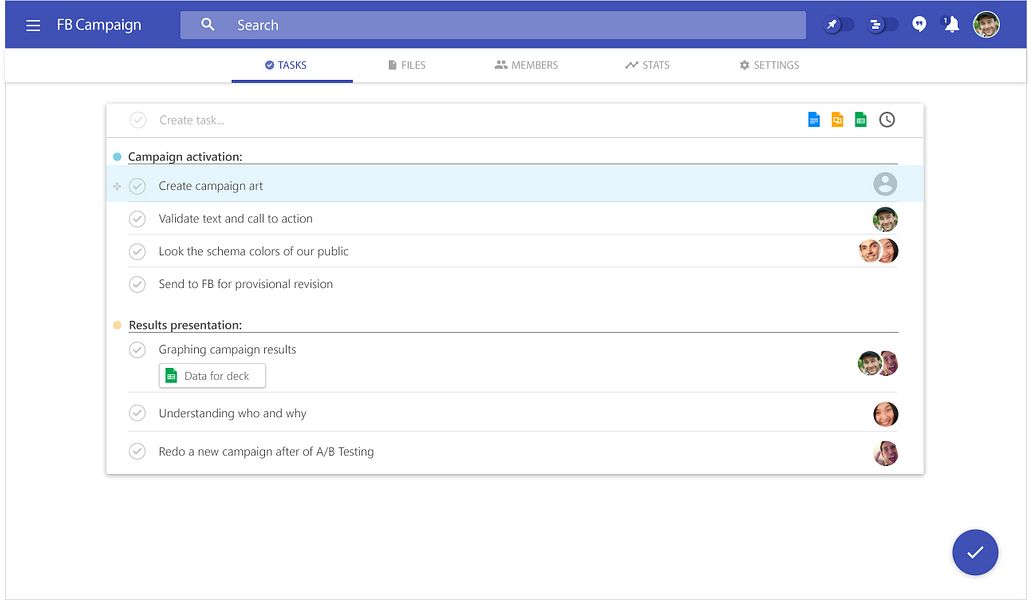
Task: Open the chat messages icon
Action: (x=919, y=24)
